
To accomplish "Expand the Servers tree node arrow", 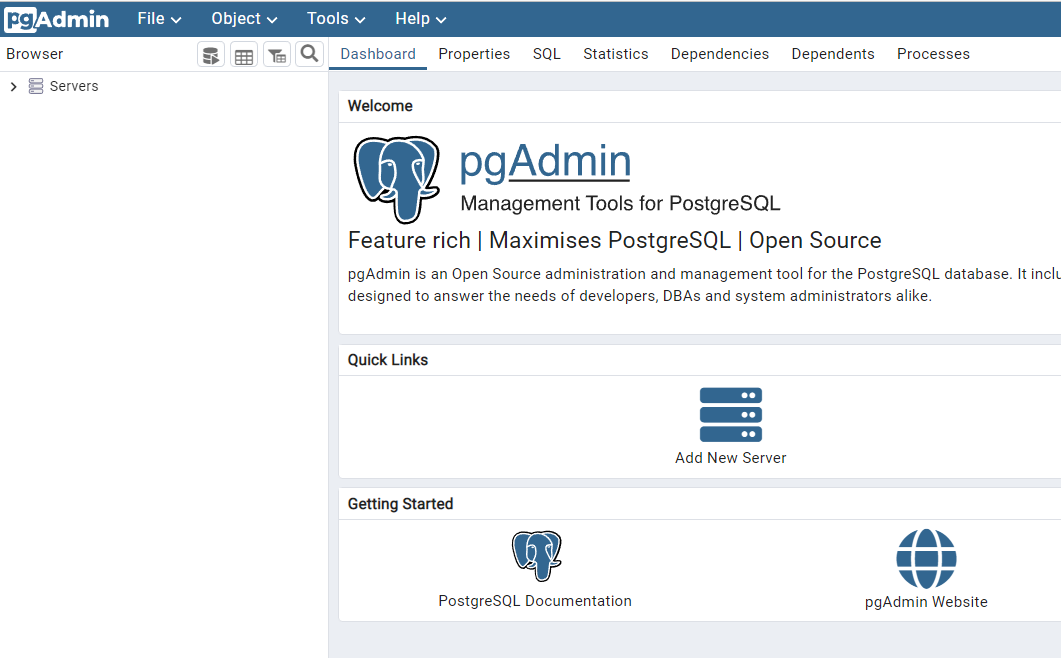I will pyautogui.click(x=14, y=87).
